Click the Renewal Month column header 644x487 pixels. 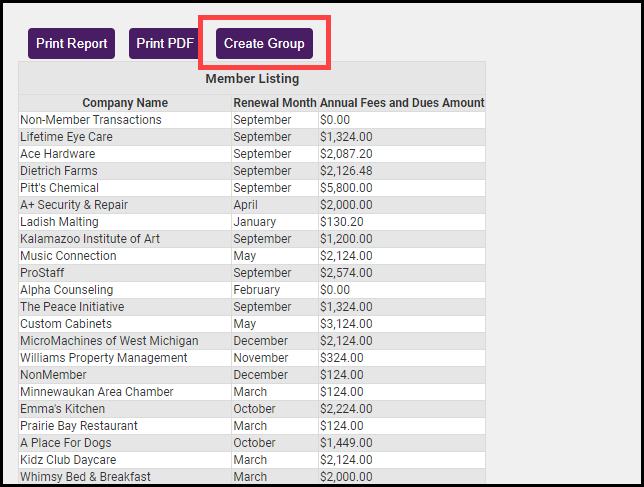pyautogui.click(x=275, y=103)
